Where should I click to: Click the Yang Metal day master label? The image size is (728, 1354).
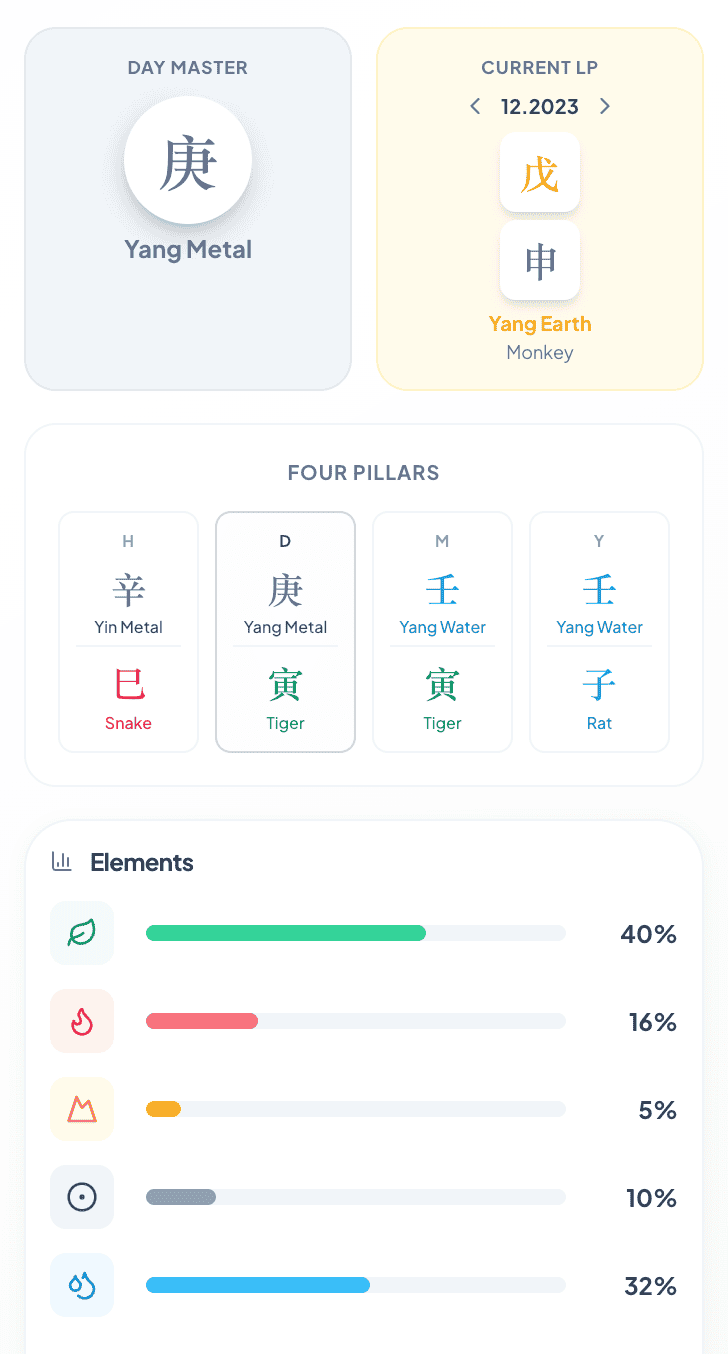pyautogui.click(x=188, y=249)
